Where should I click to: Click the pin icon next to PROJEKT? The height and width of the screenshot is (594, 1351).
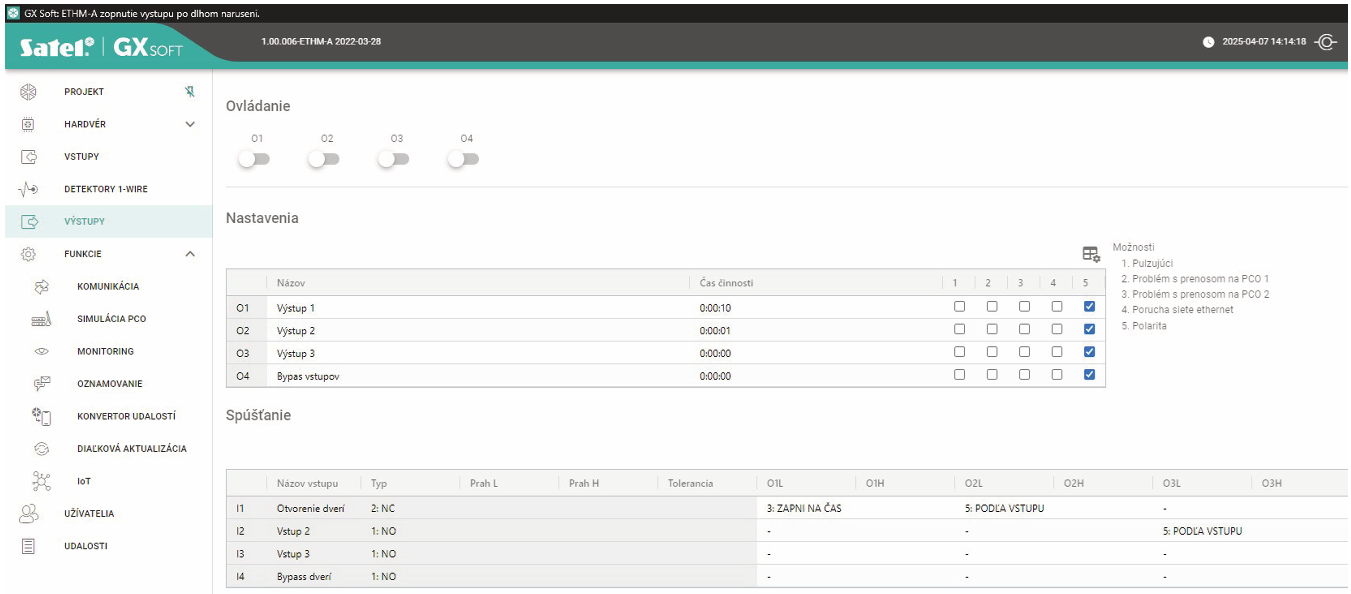pyautogui.click(x=190, y=92)
